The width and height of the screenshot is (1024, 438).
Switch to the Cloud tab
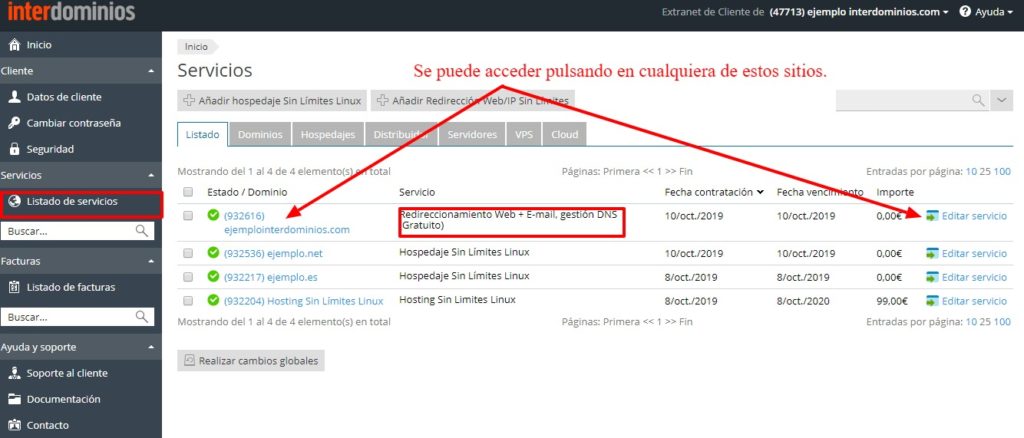pyautogui.click(x=564, y=134)
